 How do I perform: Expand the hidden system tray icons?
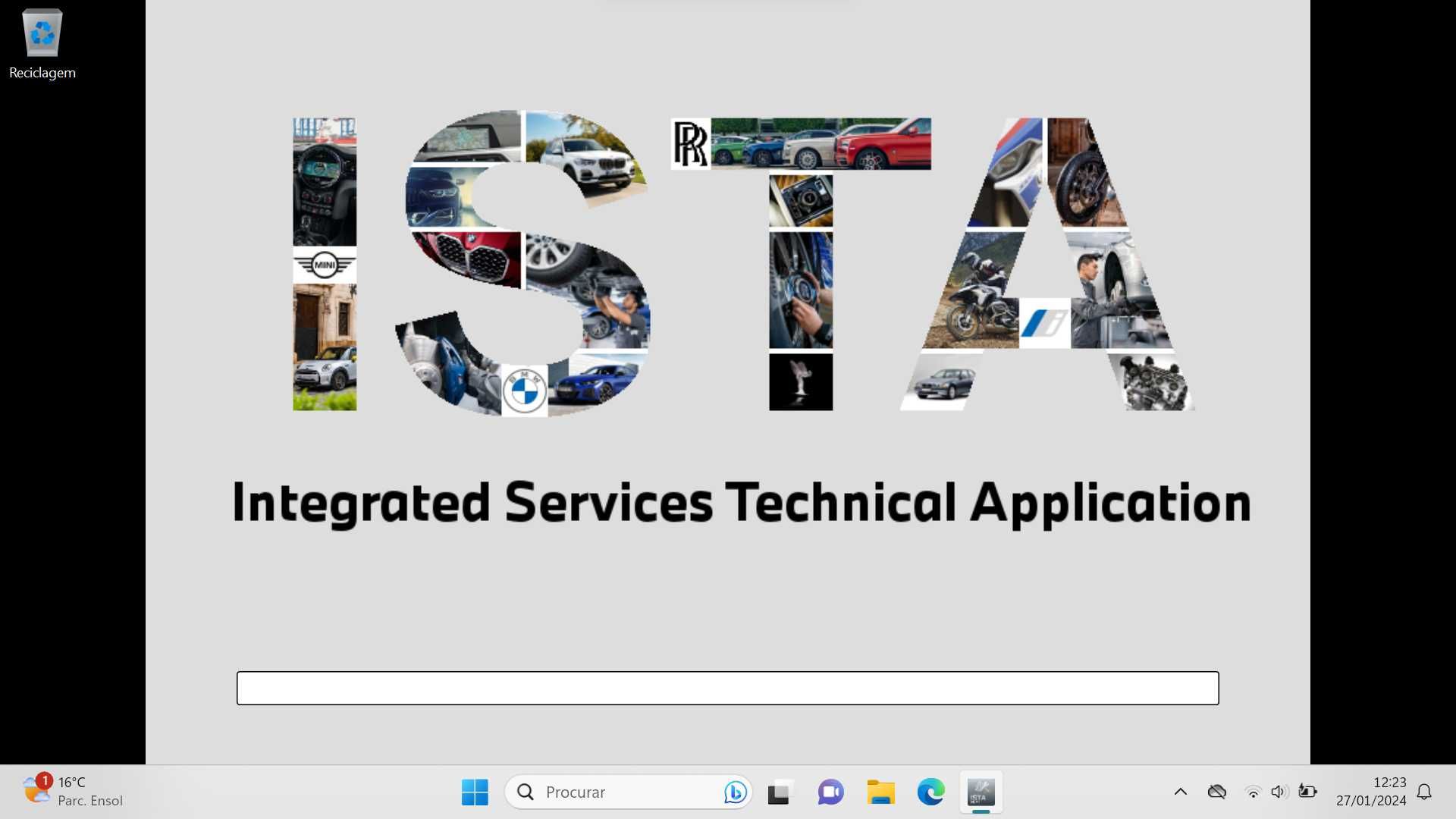1181,792
